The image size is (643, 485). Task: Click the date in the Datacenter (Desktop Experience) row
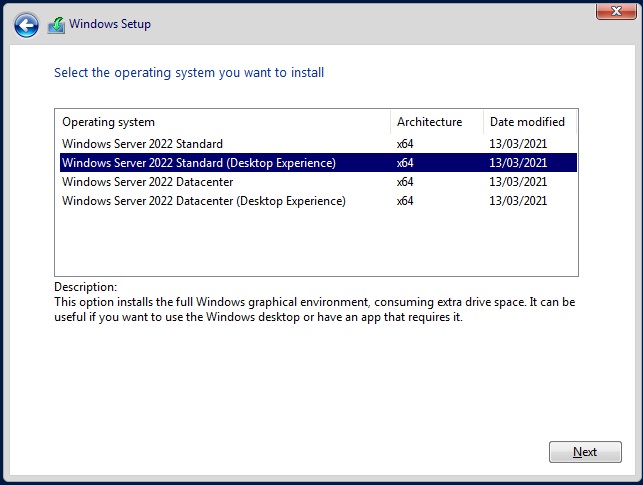coord(518,201)
